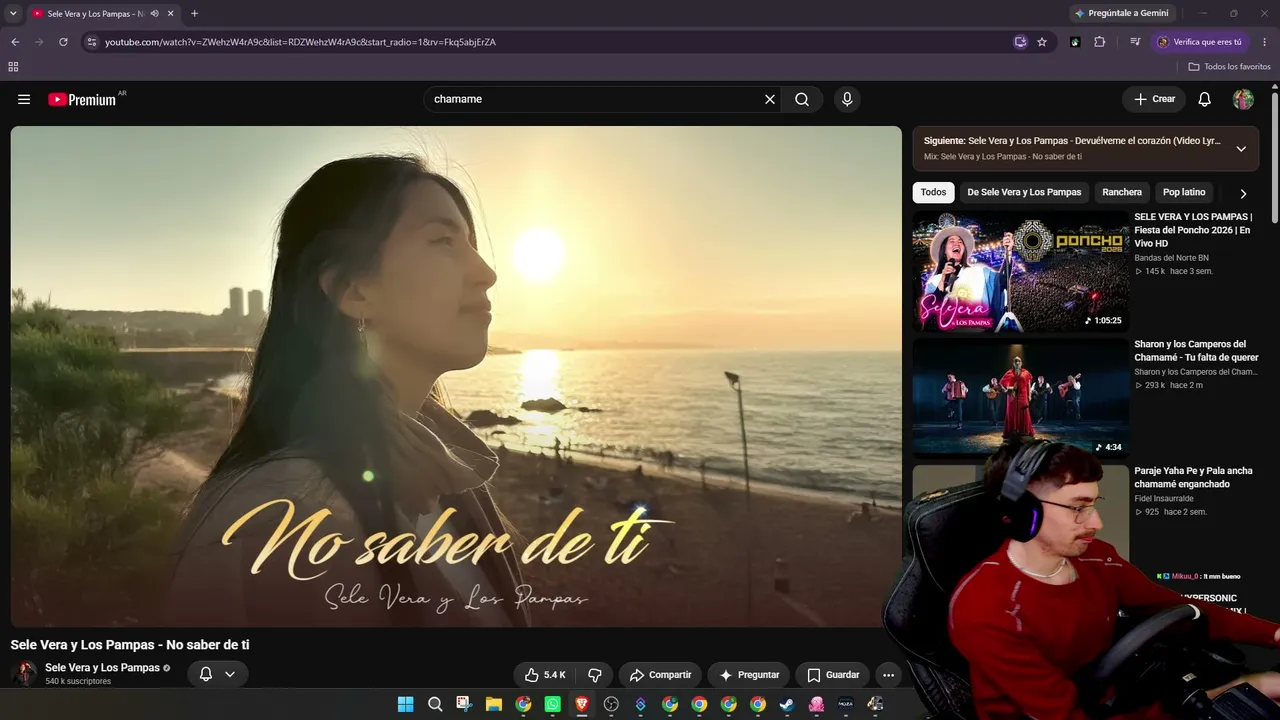This screenshot has height=720, width=1280.
Task: Click the Preguntar button
Action: pos(749,675)
